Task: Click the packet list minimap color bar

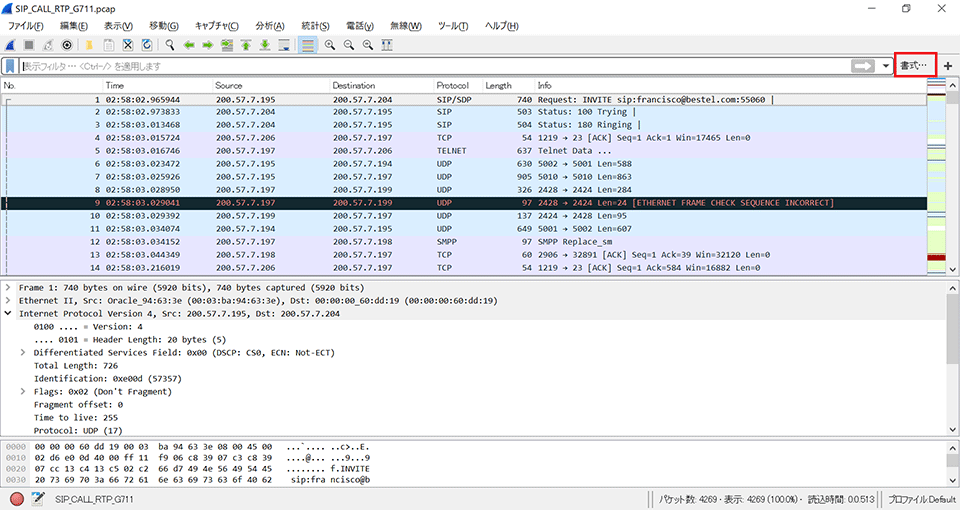Action: pos(937,176)
